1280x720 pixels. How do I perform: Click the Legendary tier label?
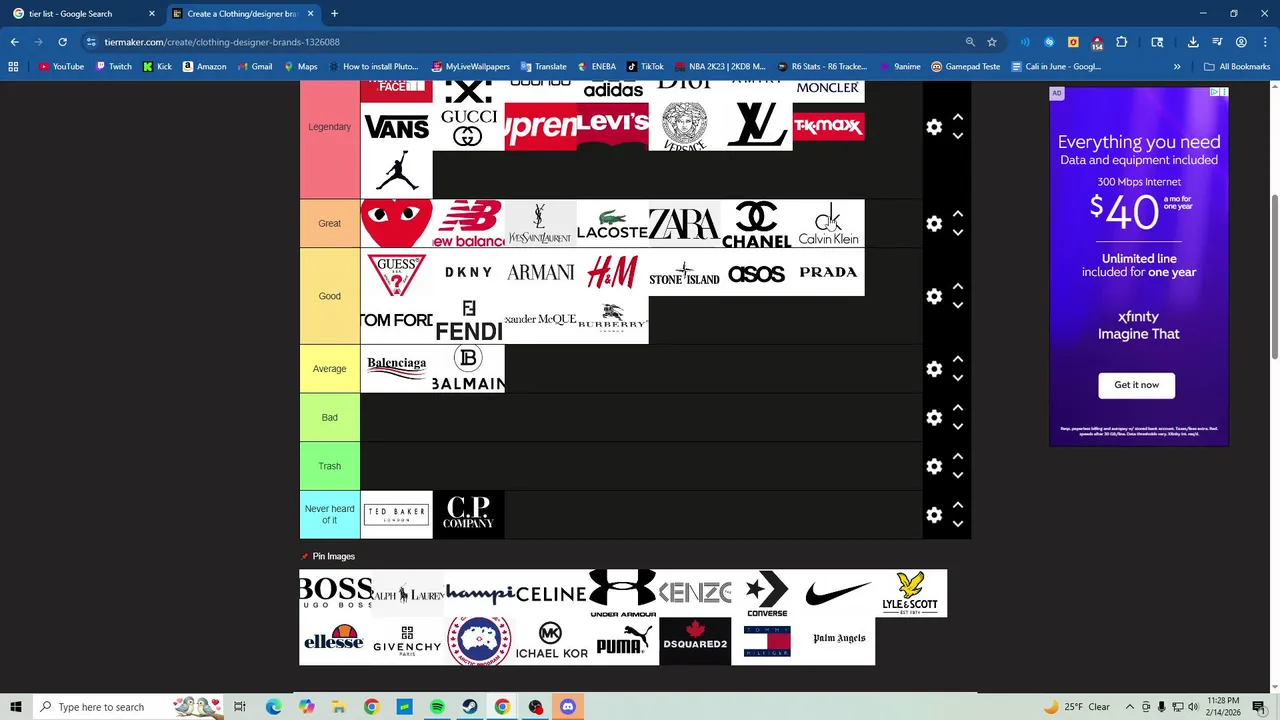[x=329, y=127]
